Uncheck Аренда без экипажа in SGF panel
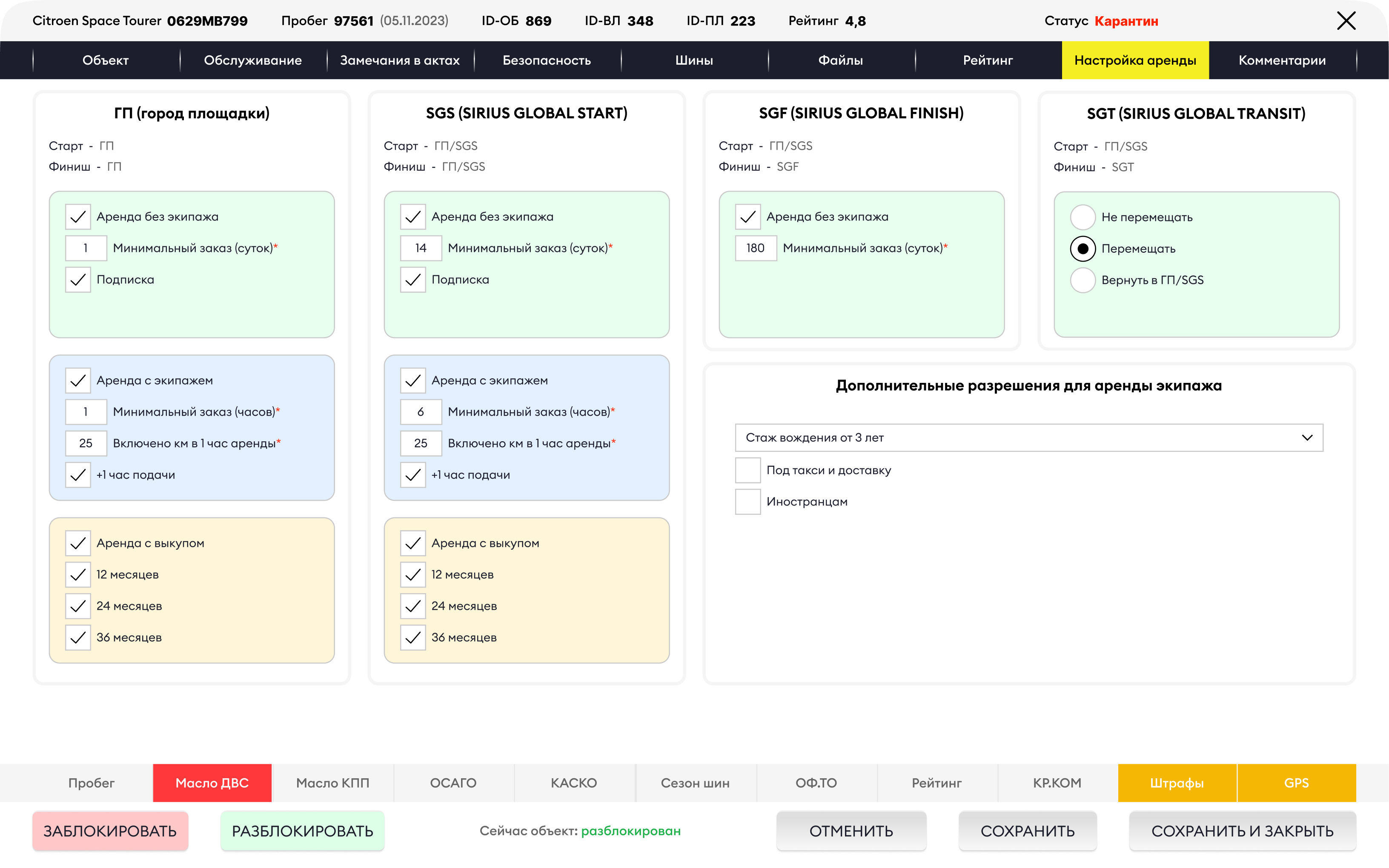The height and width of the screenshot is (868, 1389). click(x=747, y=217)
